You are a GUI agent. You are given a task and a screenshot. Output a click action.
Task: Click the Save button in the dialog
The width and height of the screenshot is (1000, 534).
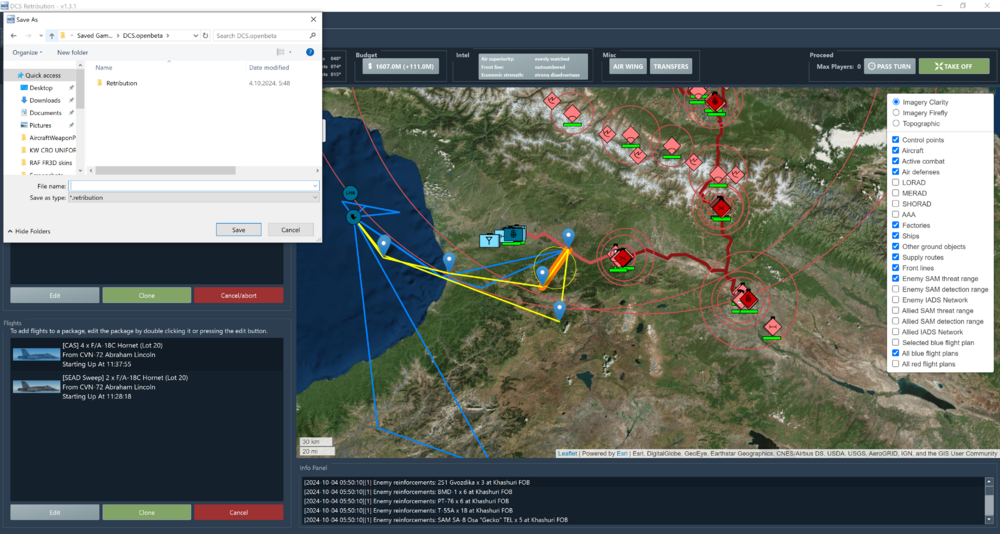pos(239,230)
